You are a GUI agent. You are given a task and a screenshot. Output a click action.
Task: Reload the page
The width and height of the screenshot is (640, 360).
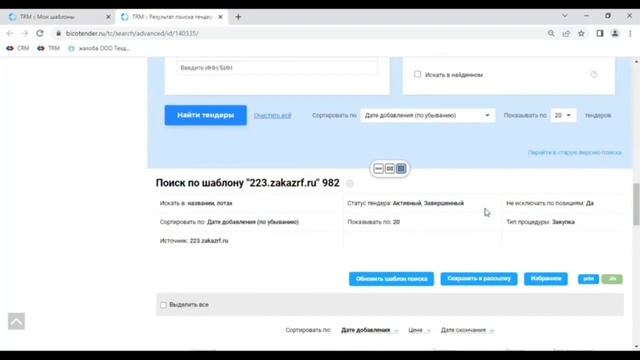(x=40, y=33)
